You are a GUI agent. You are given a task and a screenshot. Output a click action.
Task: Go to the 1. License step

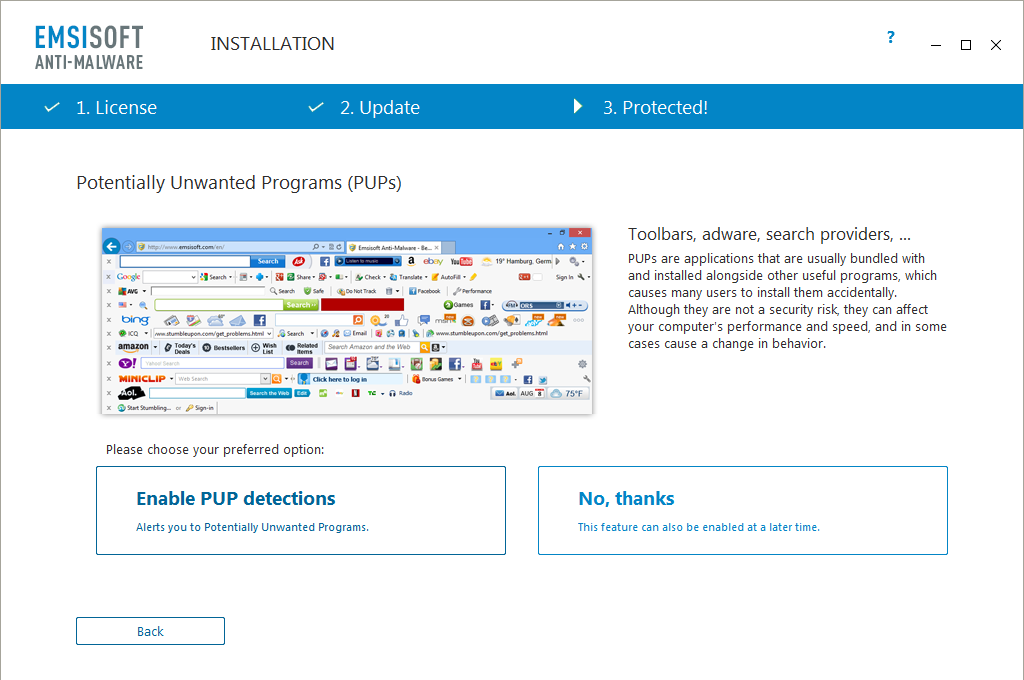pyautogui.click(x=116, y=108)
